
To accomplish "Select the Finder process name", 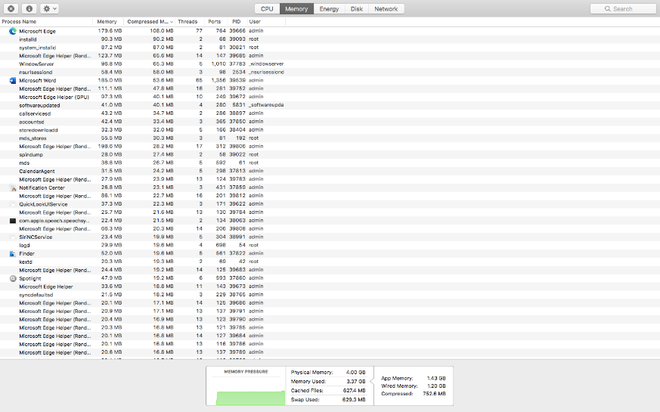I will click(x=27, y=253).
